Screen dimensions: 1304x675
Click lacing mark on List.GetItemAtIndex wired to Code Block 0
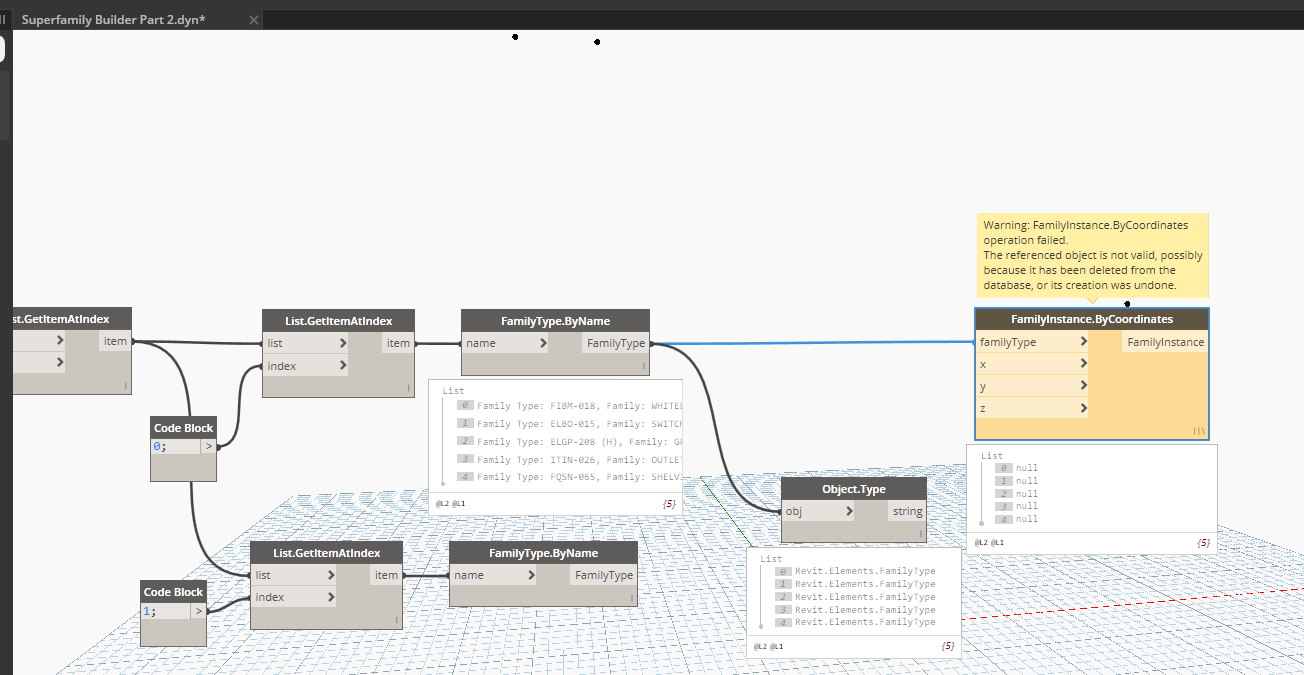[x=407, y=388]
